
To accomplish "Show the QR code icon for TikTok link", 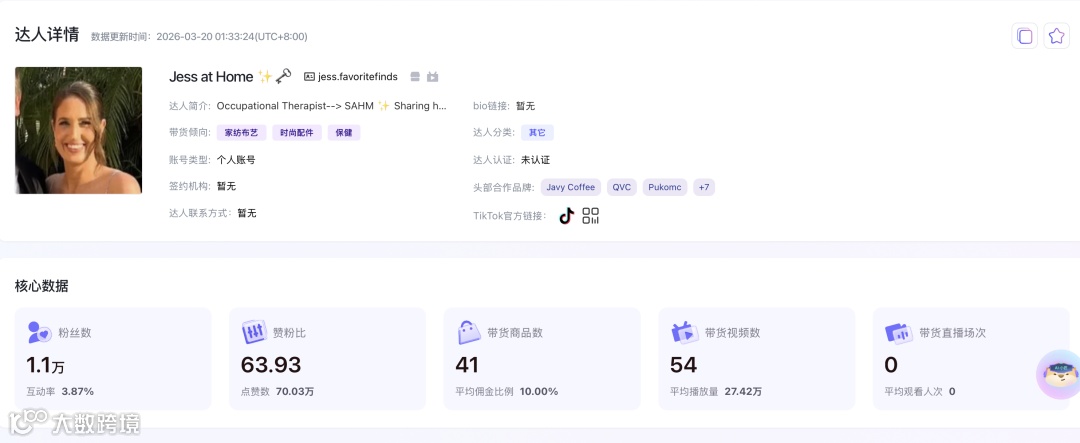I will coord(590,216).
